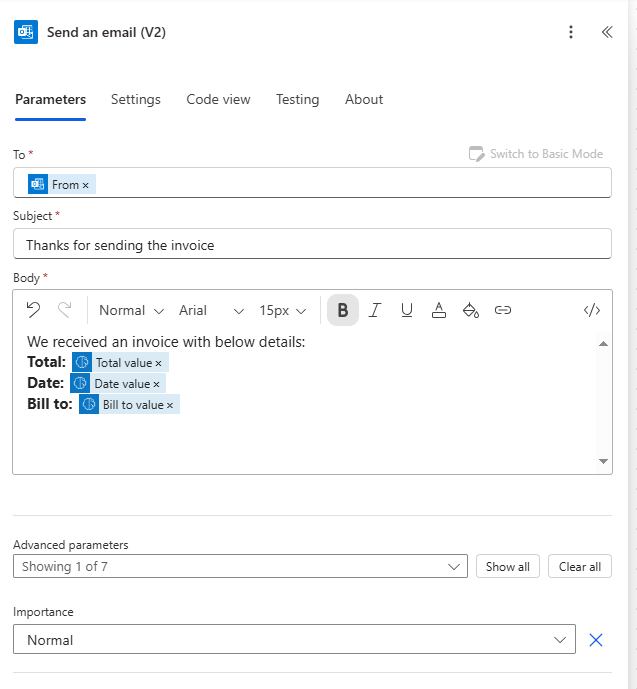This screenshot has width=637, height=689.
Task: Open the highlight color fill tool
Action: pos(471,310)
